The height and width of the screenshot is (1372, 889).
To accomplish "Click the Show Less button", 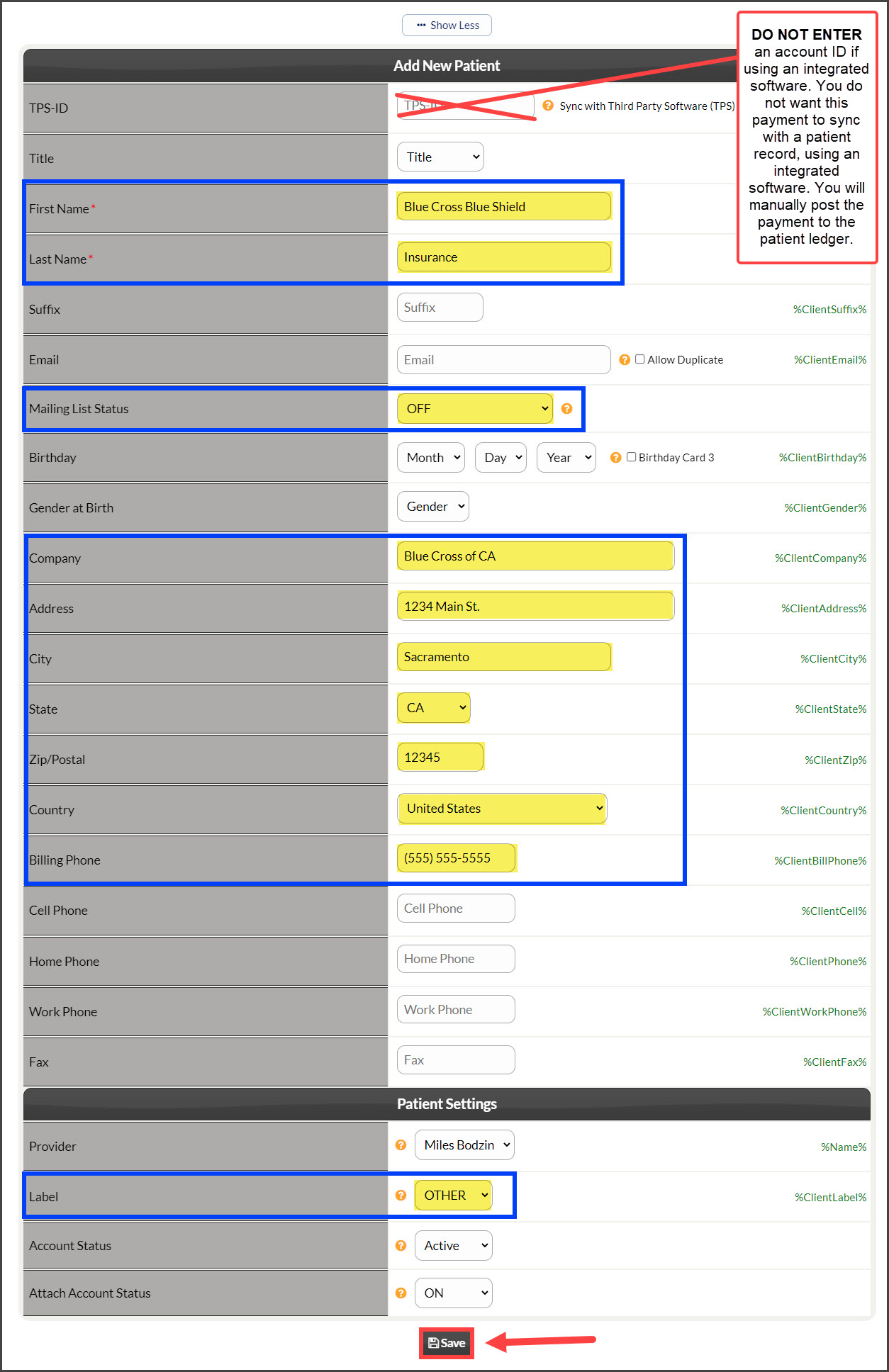I will point(447,26).
